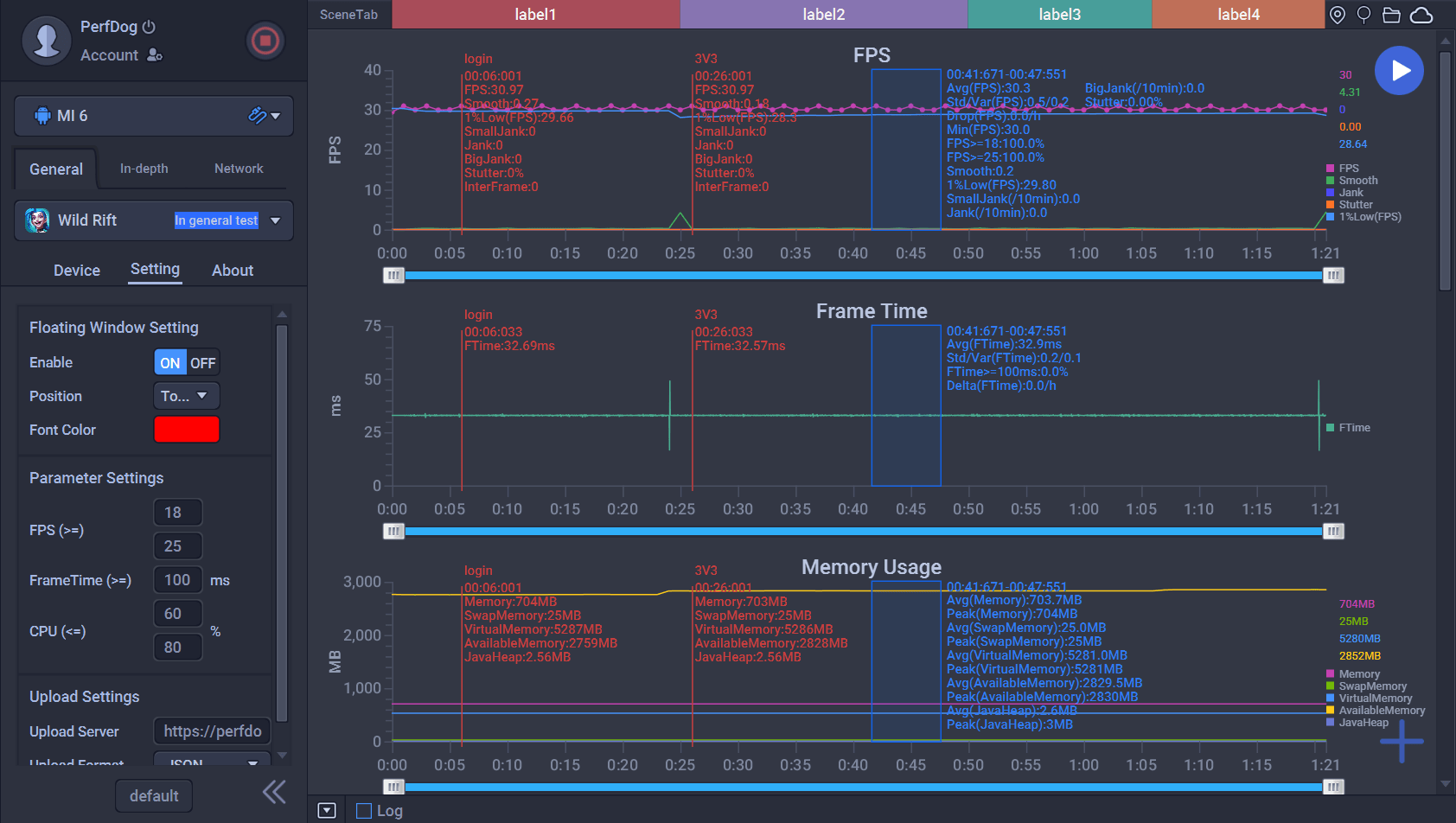Click the default button

click(x=154, y=796)
